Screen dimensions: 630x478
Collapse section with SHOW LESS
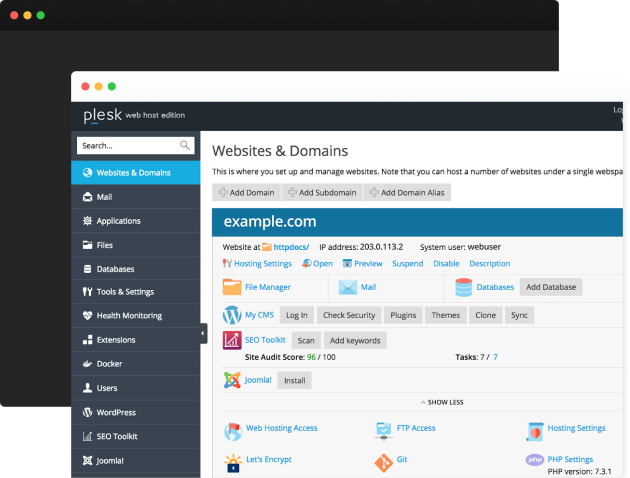[x=442, y=402]
